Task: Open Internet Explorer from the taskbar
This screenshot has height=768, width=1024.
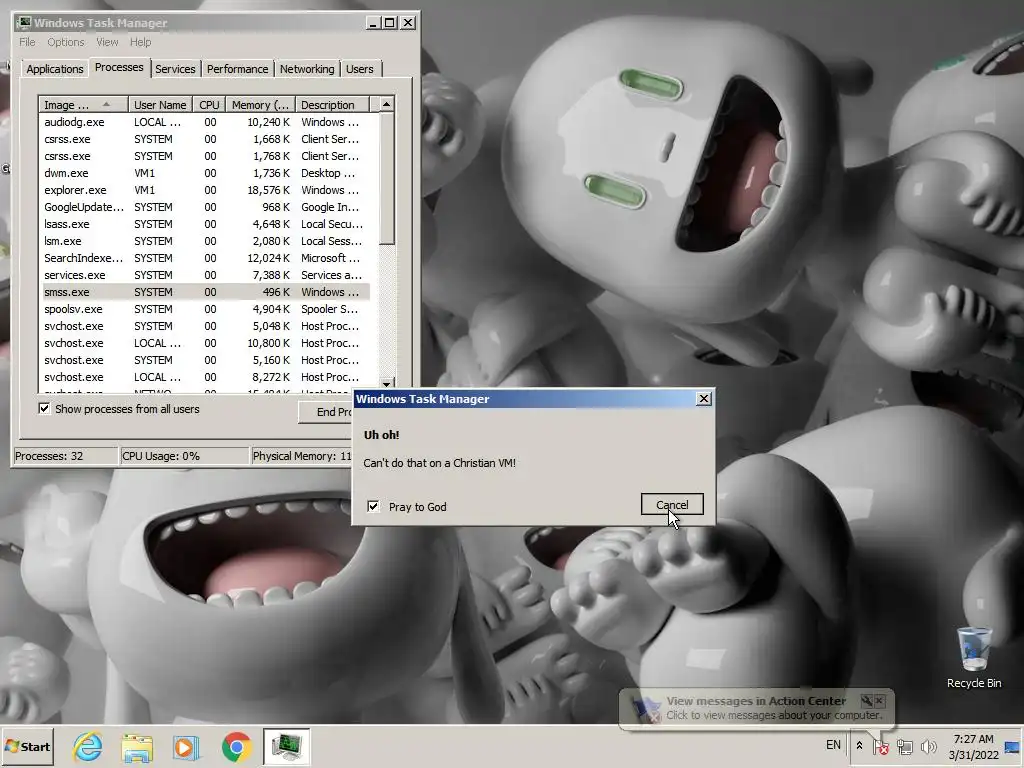Action: pyautogui.click(x=88, y=746)
